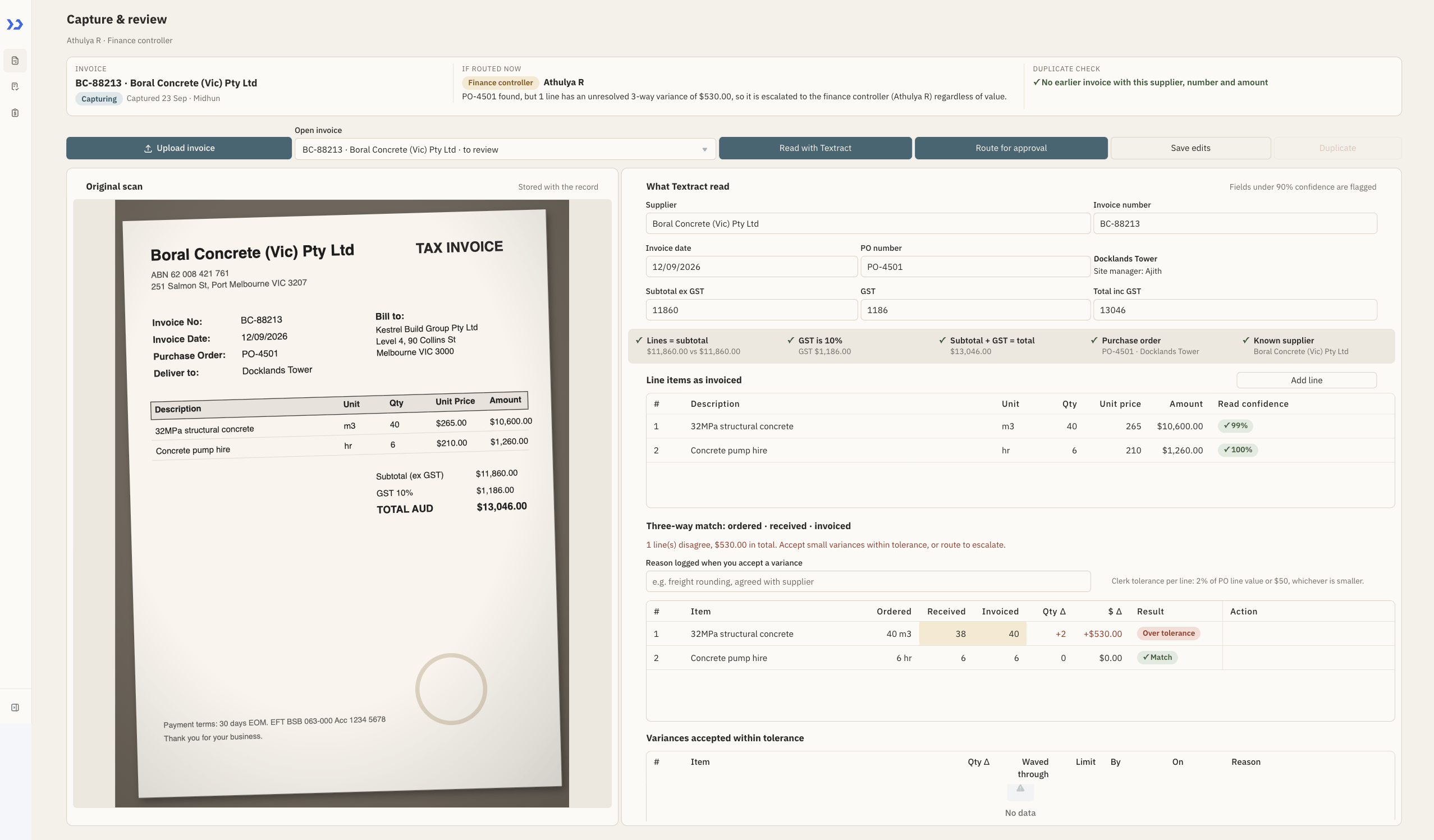The image size is (1434, 840).
Task: Click the $1,260.00 line amount
Action: click(x=1182, y=450)
